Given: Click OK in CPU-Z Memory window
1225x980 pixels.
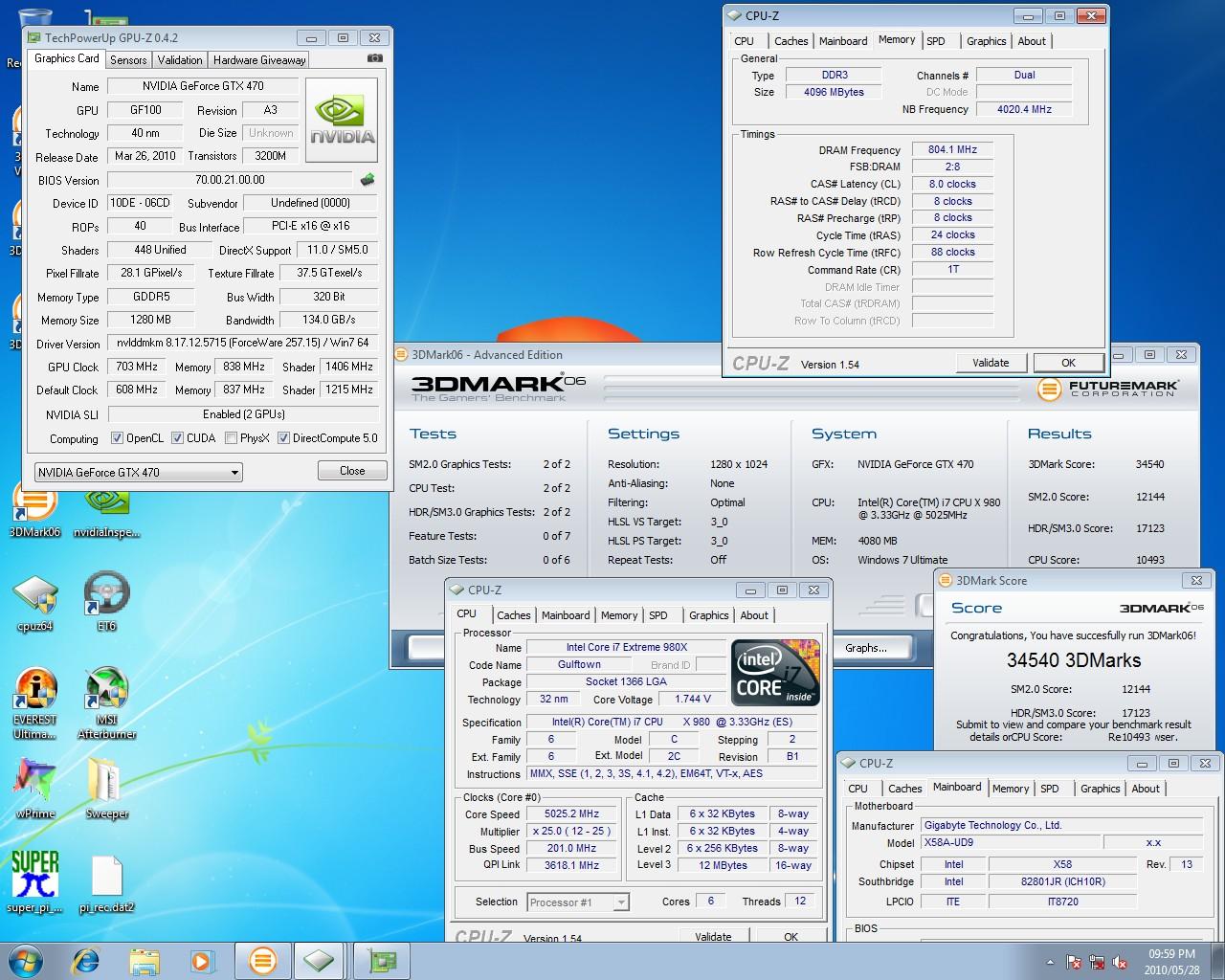Looking at the screenshot, I should (x=1068, y=363).
